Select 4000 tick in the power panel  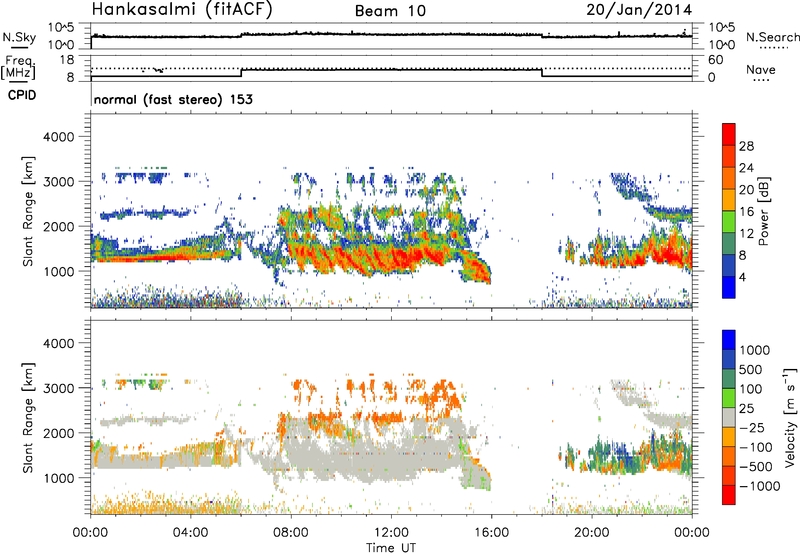(x=58, y=137)
